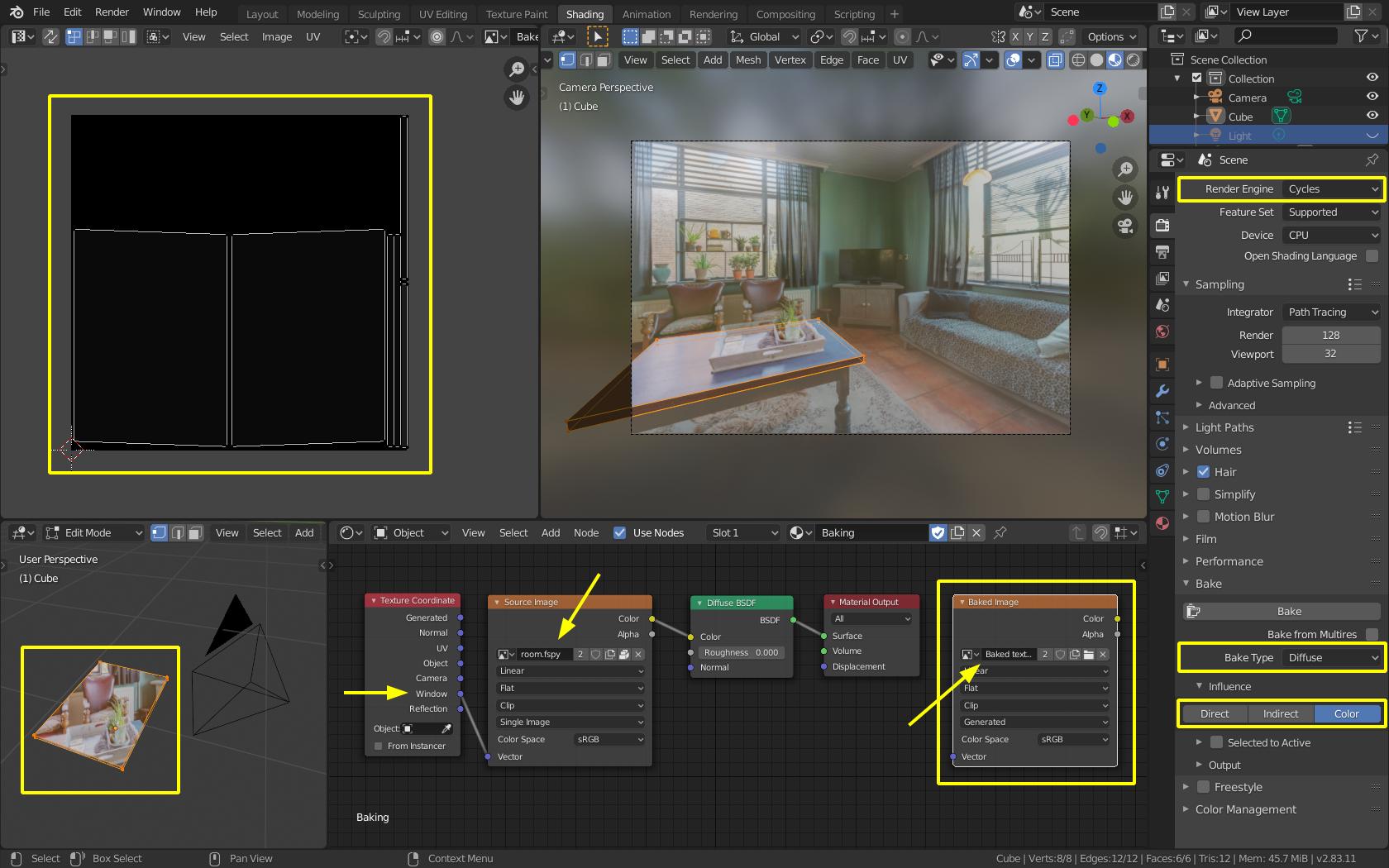
Task: Duplicate the Baking material icon
Action: pos(957,532)
